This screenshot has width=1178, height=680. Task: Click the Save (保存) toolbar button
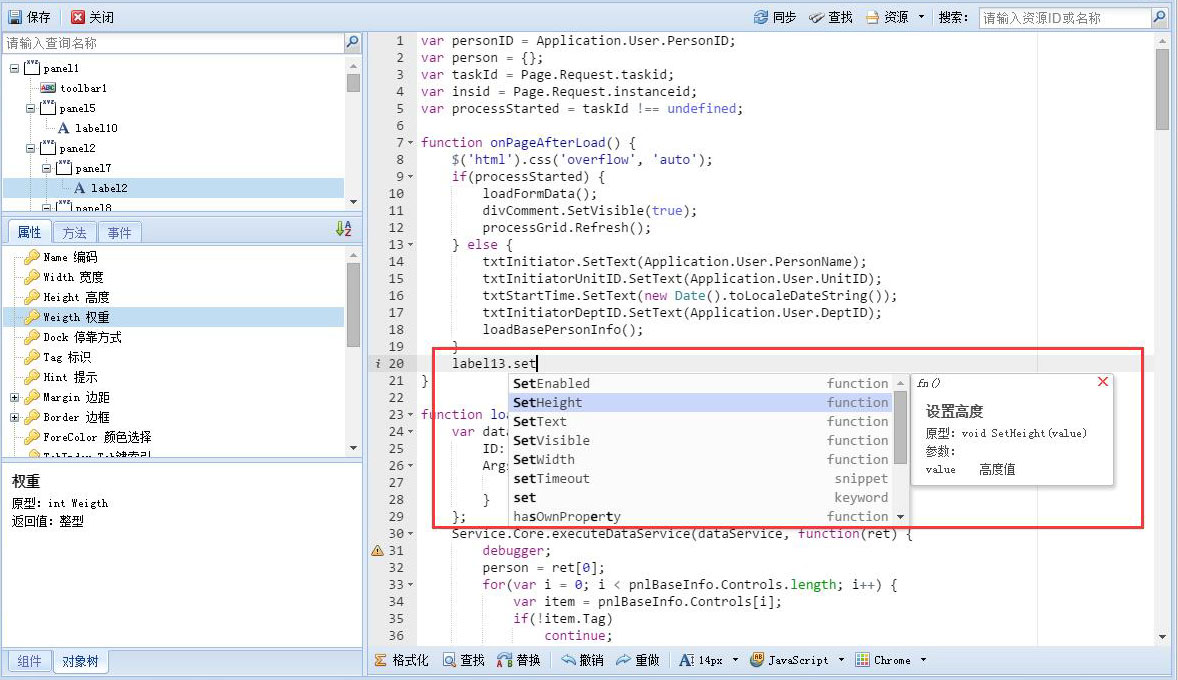click(x=29, y=17)
